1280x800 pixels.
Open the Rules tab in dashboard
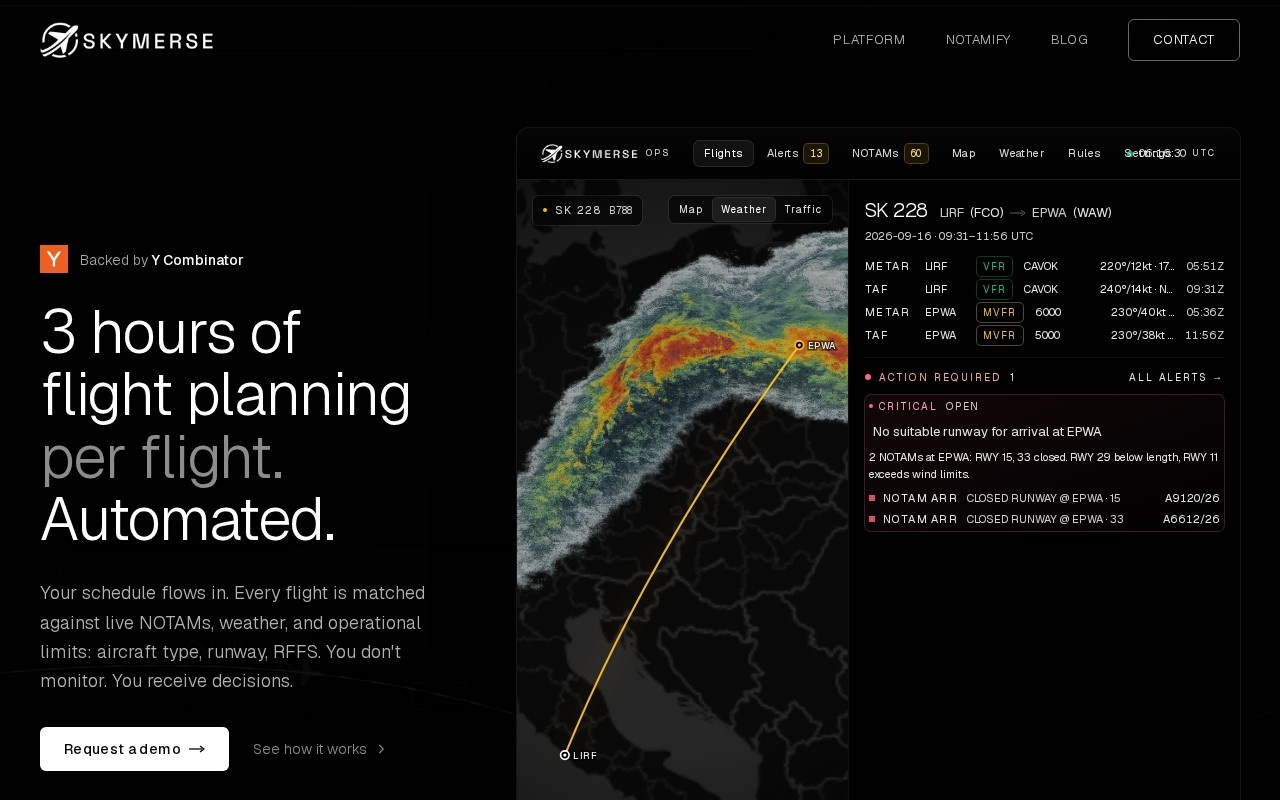(x=1084, y=153)
